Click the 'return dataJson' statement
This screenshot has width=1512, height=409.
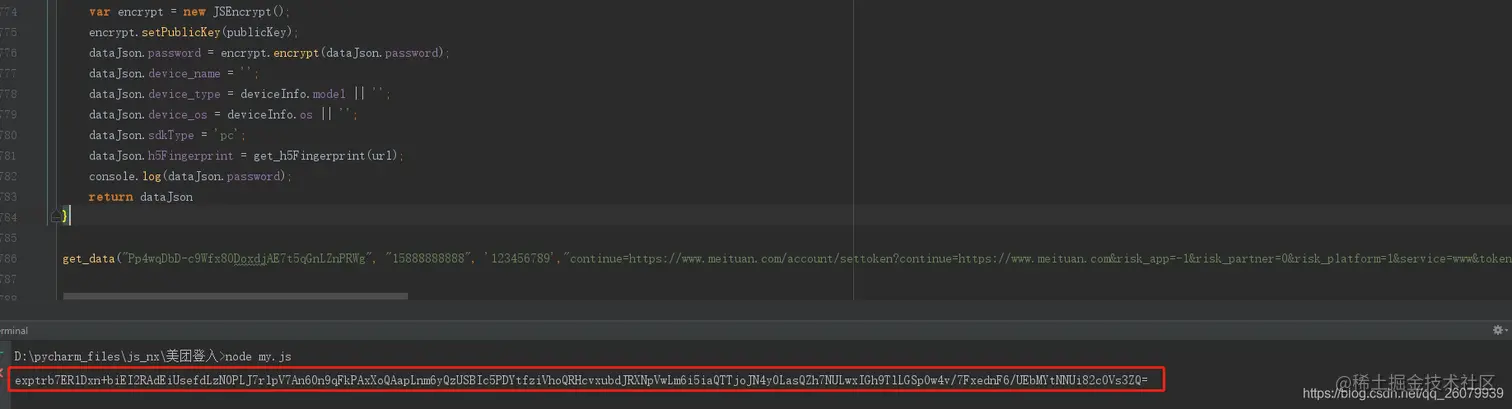coord(140,197)
